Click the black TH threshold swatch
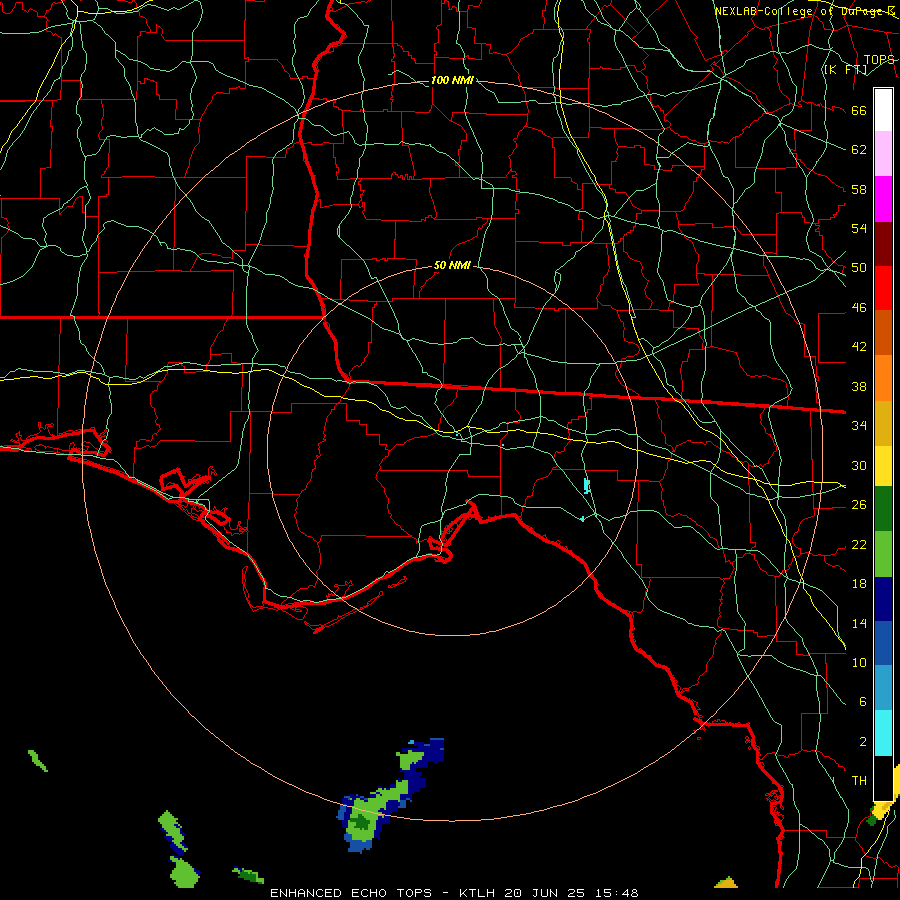900x900 pixels. pyautogui.click(x=883, y=778)
